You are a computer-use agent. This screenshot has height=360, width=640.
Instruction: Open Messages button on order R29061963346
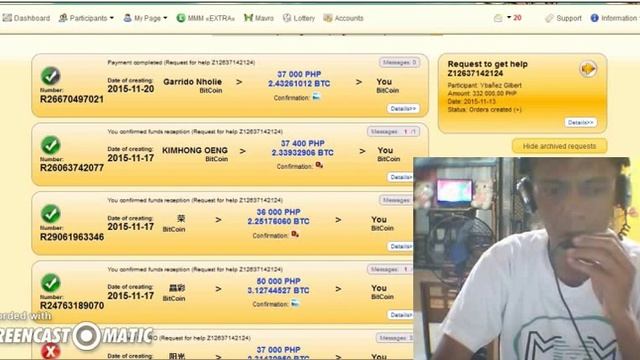[396, 200]
